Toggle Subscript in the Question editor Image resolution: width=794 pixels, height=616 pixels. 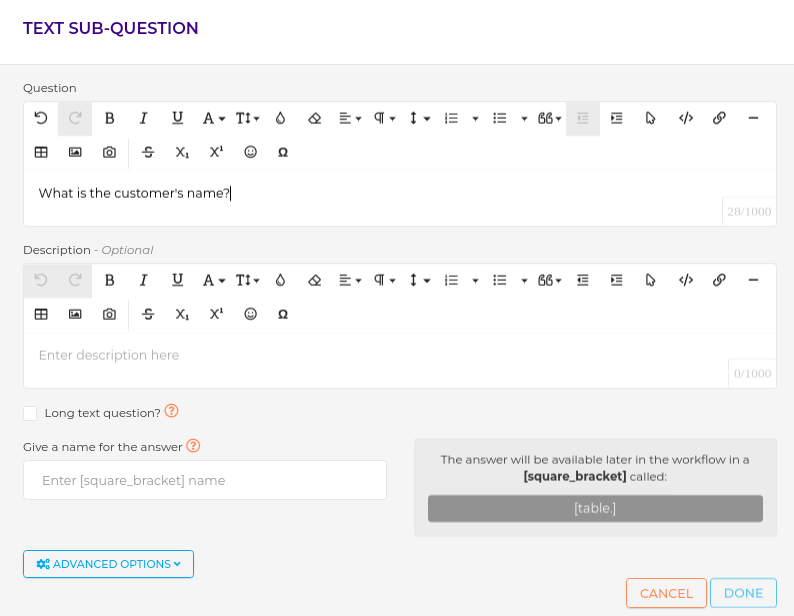pyautogui.click(x=182, y=152)
